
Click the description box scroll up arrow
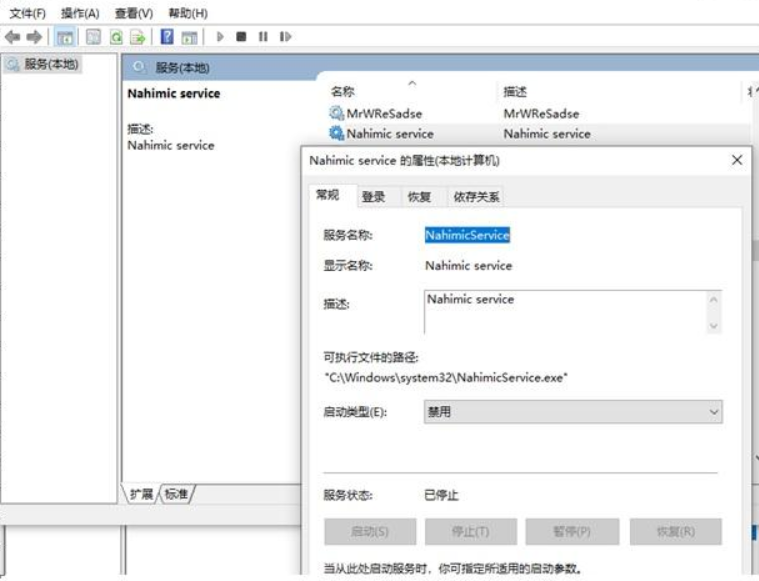tap(713, 300)
